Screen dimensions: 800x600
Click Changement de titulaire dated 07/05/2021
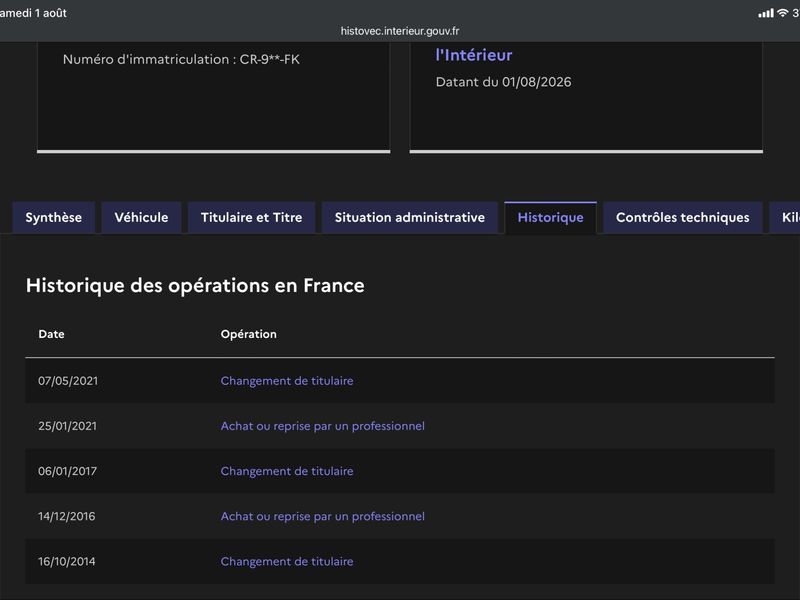[x=287, y=381]
